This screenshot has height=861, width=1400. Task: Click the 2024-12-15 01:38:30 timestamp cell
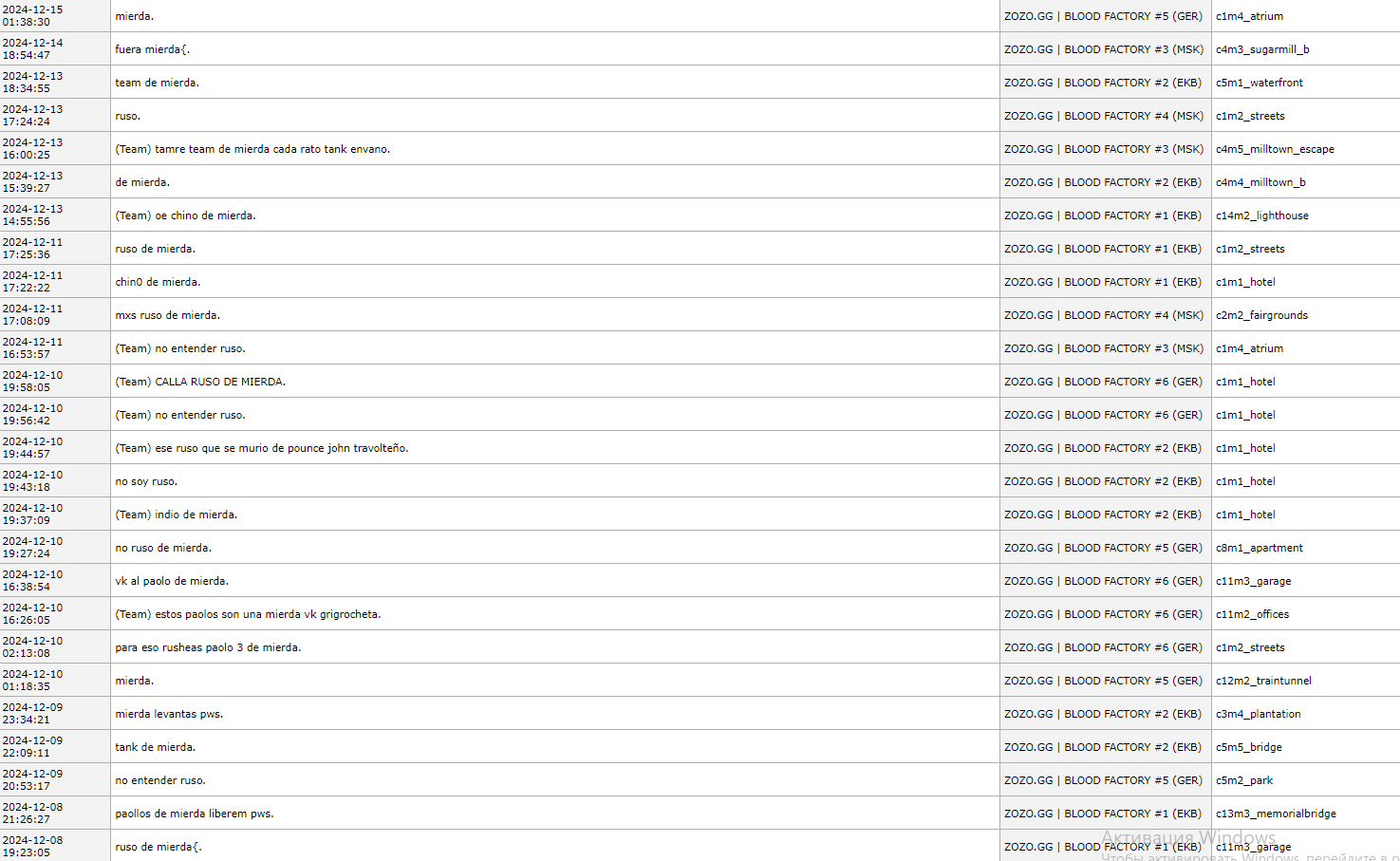click(x=33, y=16)
